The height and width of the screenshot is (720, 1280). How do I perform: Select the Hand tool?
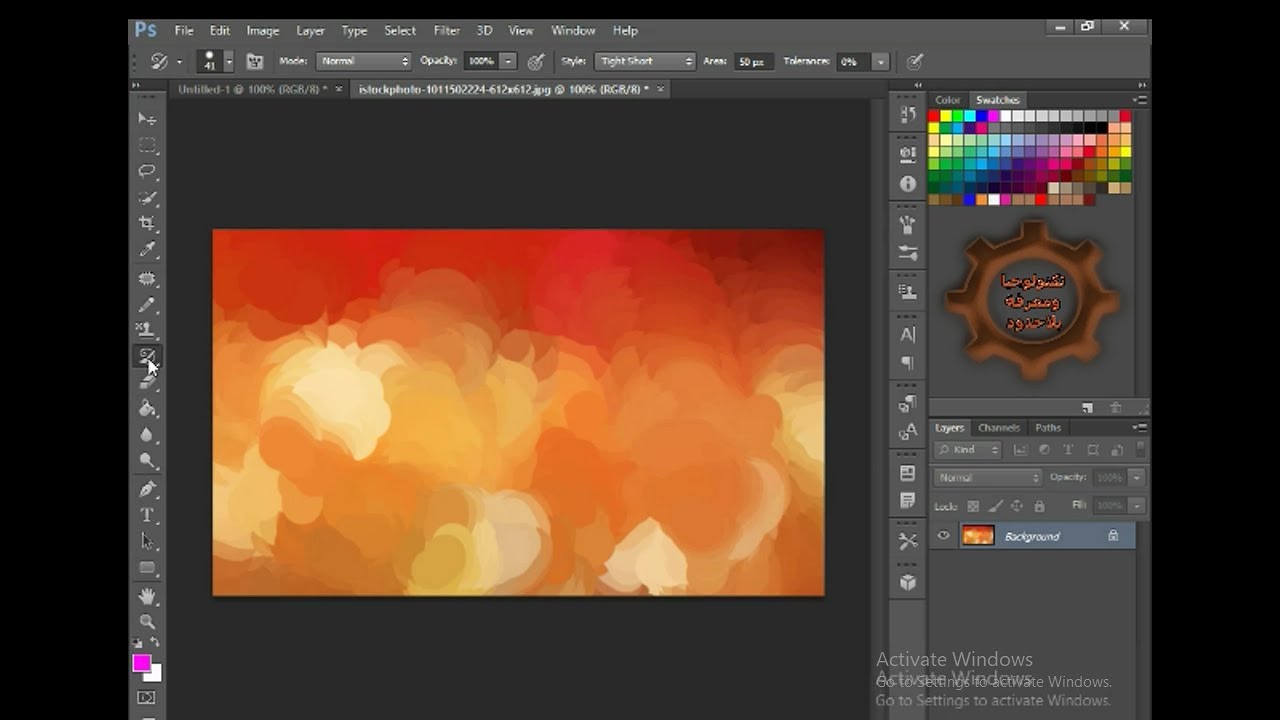click(x=147, y=596)
